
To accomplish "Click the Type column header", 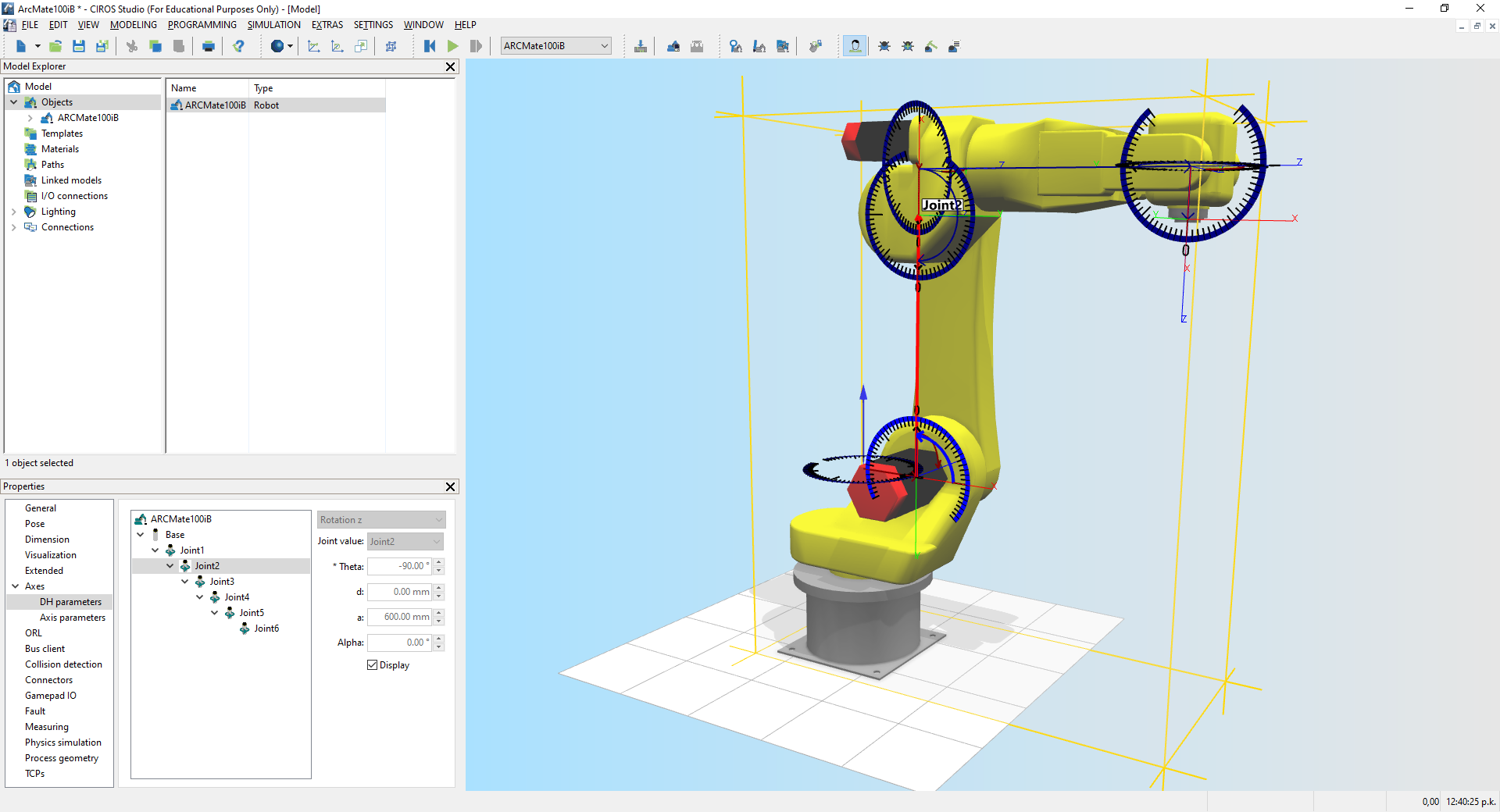I will (317, 88).
